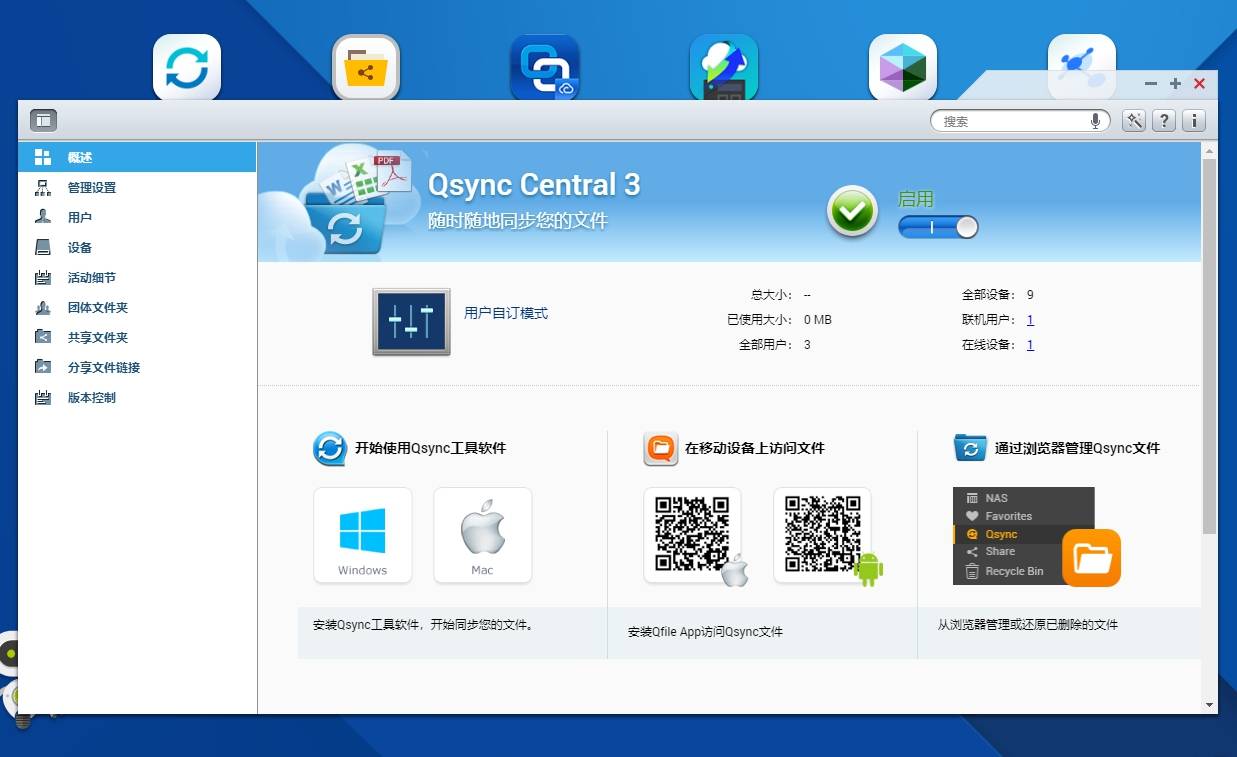This screenshot has height=757, width=1237.
Task: Click the microphone icon in search box
Action: [1096, 121]
